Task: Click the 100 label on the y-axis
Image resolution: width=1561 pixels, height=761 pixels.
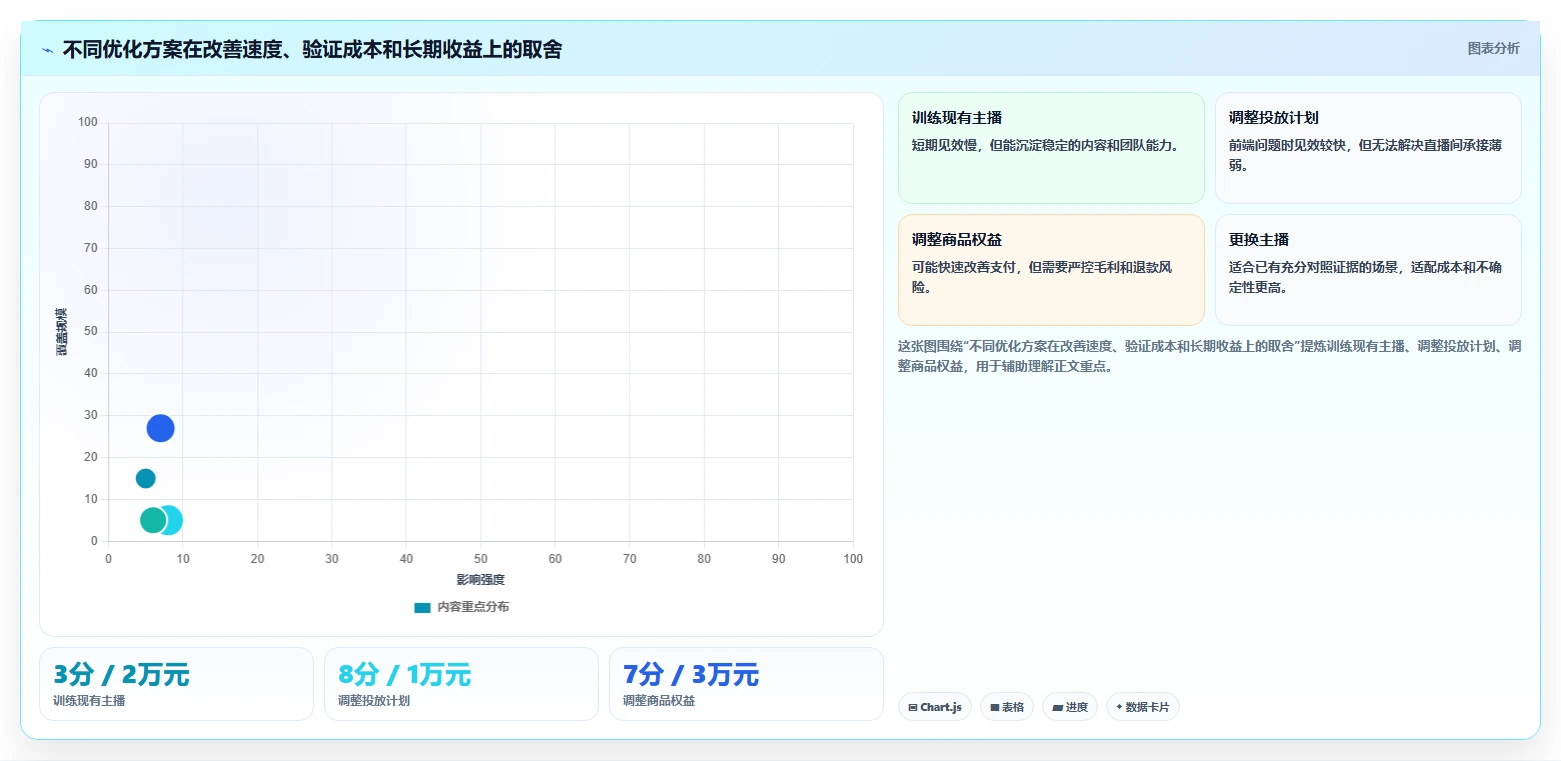Action: click(88, 122)
